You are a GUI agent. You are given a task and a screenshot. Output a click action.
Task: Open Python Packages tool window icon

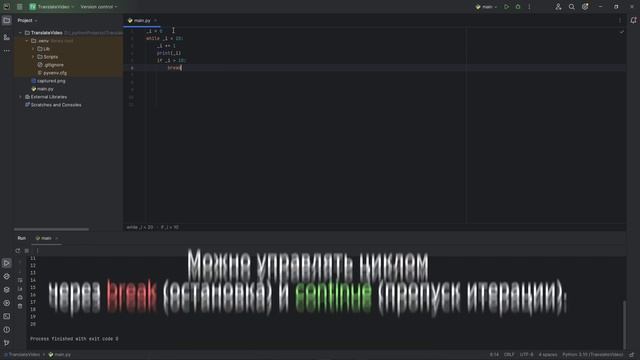(7, 276)
